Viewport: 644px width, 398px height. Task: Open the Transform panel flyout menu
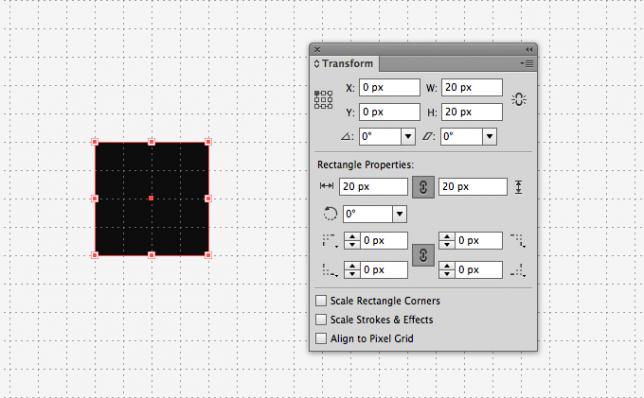click(x=527, y=64)
